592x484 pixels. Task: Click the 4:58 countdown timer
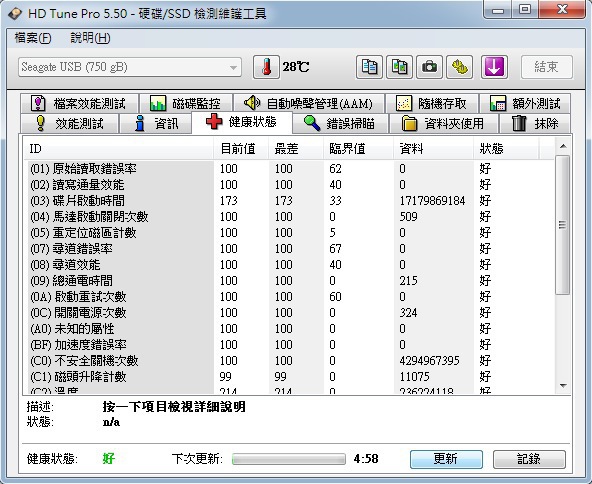pyautogui.click(x=366, y=459)
